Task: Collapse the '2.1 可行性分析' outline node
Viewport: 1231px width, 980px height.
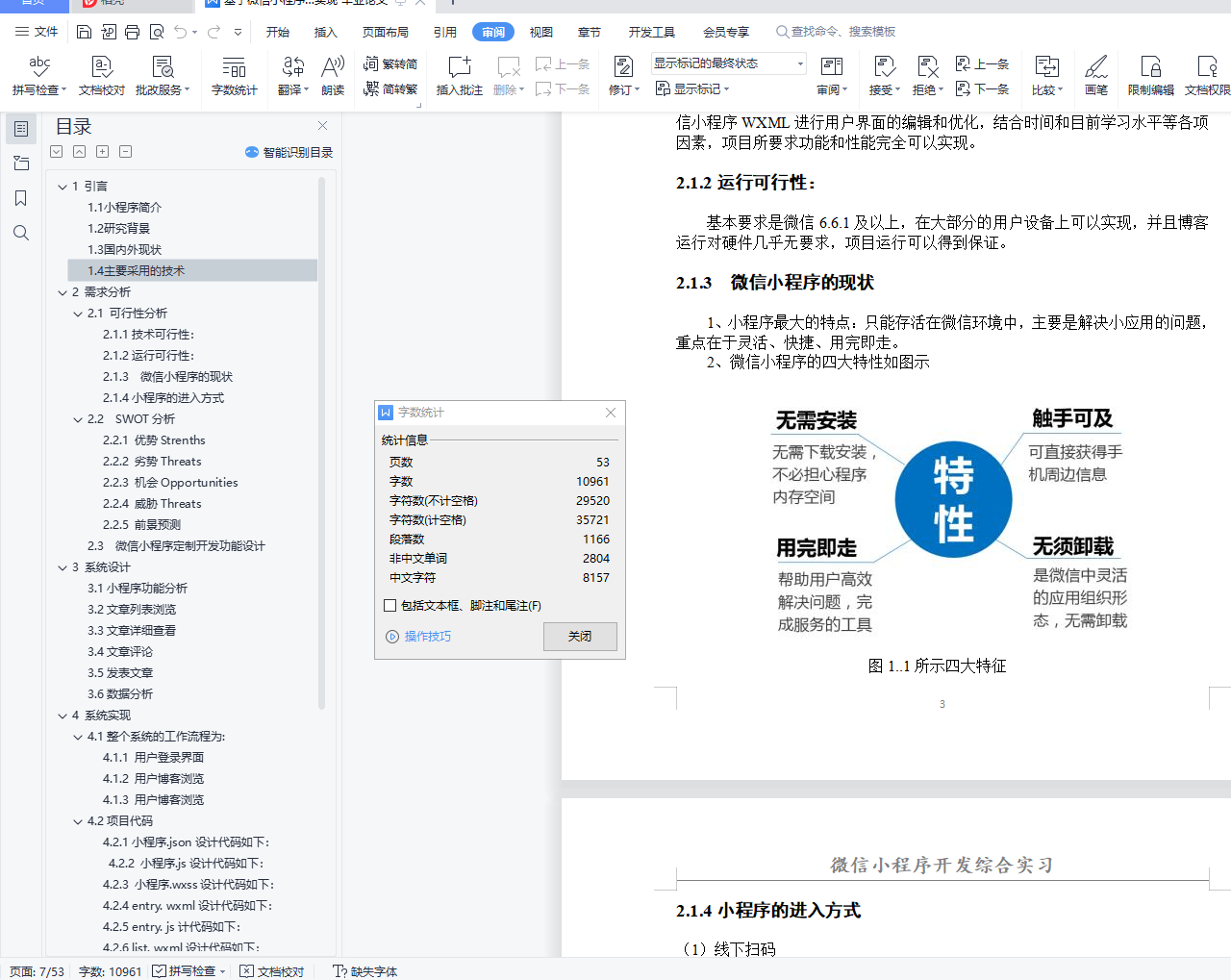Action: pos(78,314)
